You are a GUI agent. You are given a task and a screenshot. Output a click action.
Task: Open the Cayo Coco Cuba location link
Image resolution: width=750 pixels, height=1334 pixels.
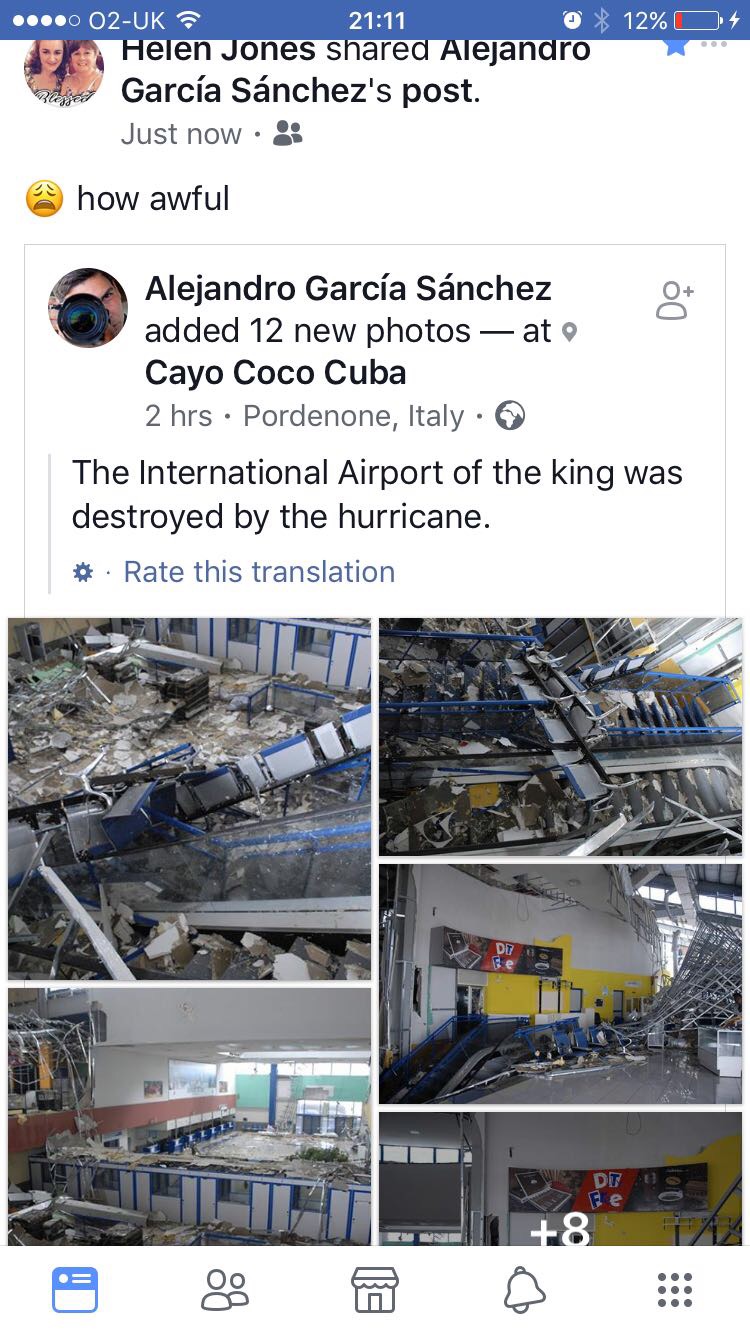point(276,372)
